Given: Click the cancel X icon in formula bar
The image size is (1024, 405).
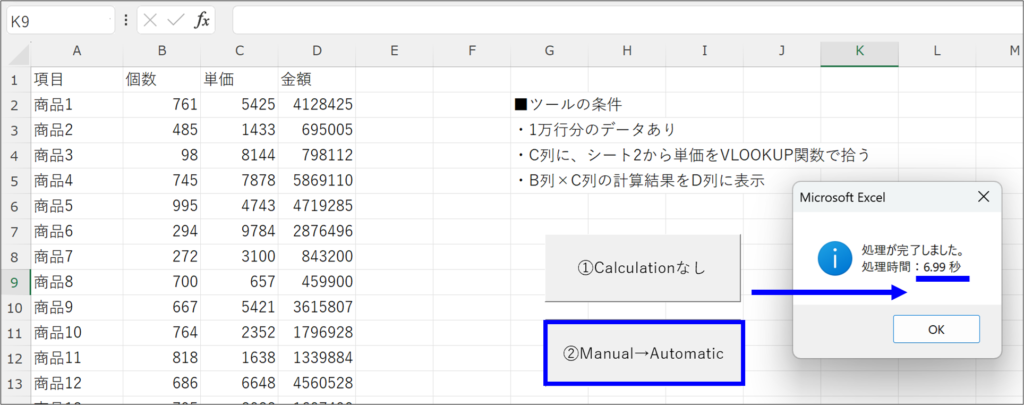Looking at the screenshot, I should click(x=150, y=20).
